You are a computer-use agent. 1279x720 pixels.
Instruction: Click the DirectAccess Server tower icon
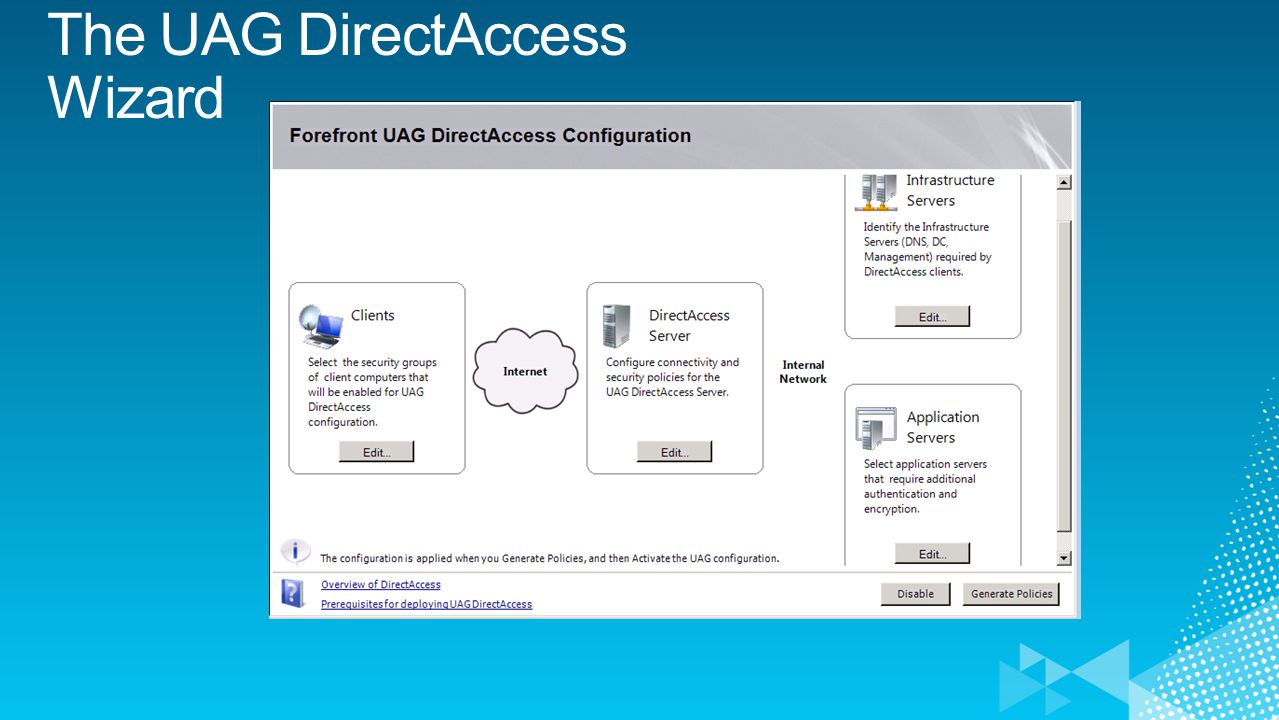pos(616,326)
